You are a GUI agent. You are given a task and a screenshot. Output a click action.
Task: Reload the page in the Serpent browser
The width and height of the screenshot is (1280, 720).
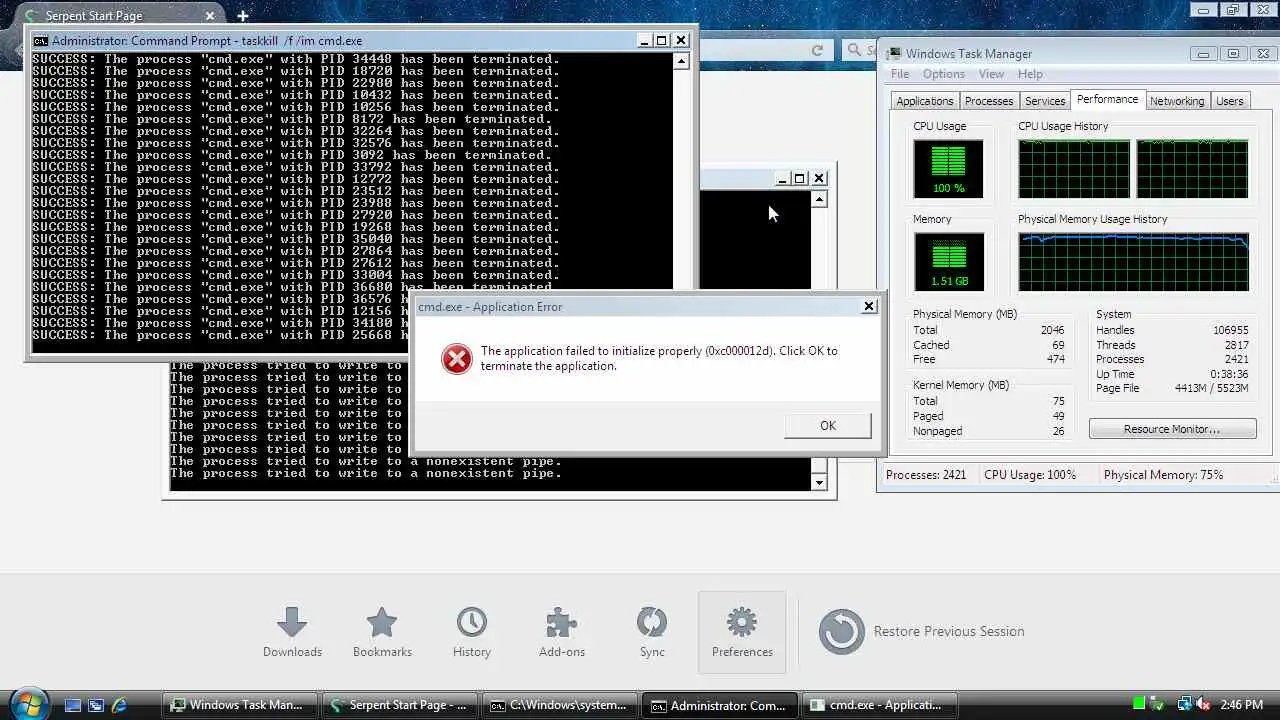pos(817,50)
